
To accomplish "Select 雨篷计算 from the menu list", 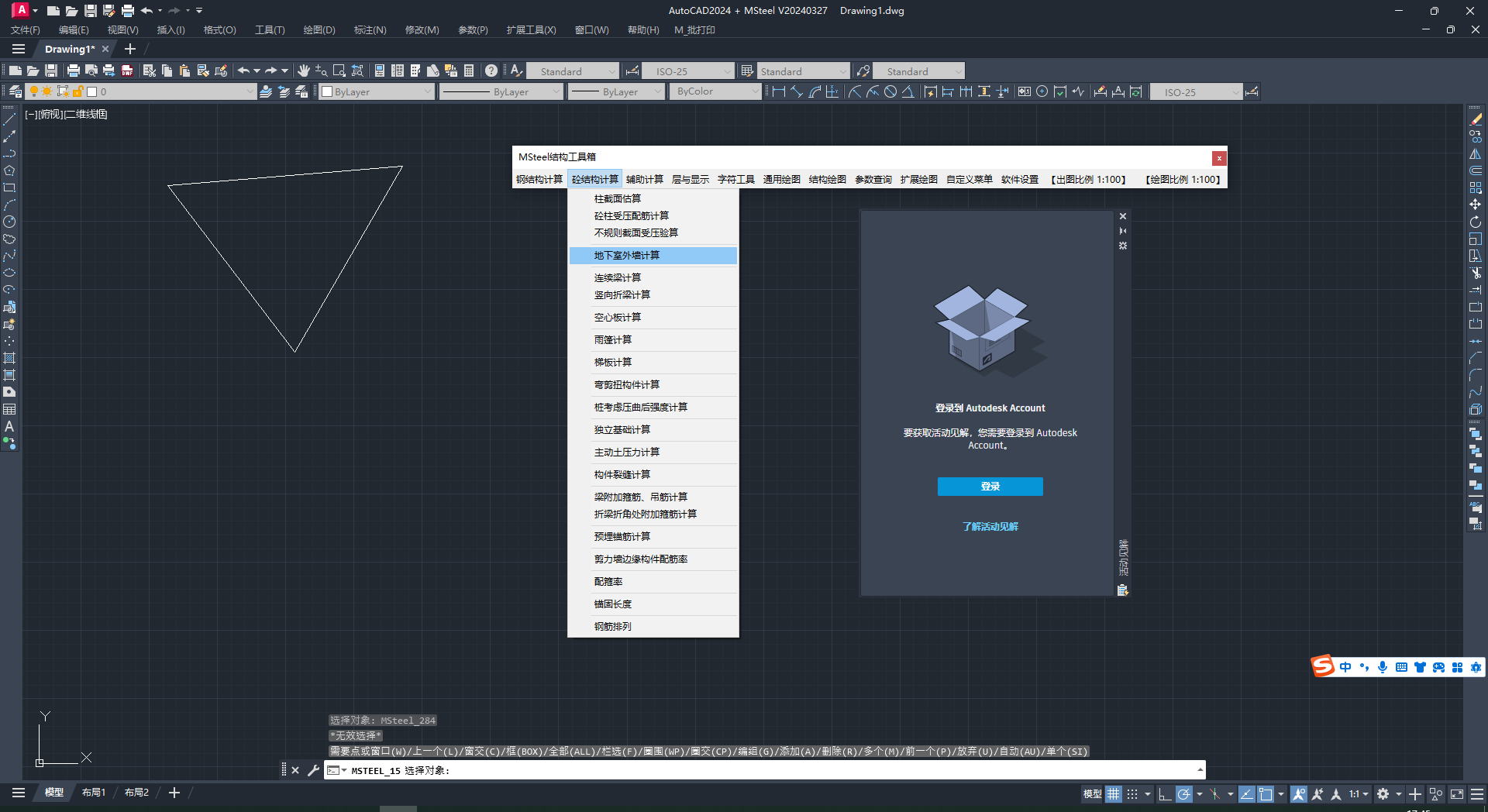I will click(x=613, y=339).
